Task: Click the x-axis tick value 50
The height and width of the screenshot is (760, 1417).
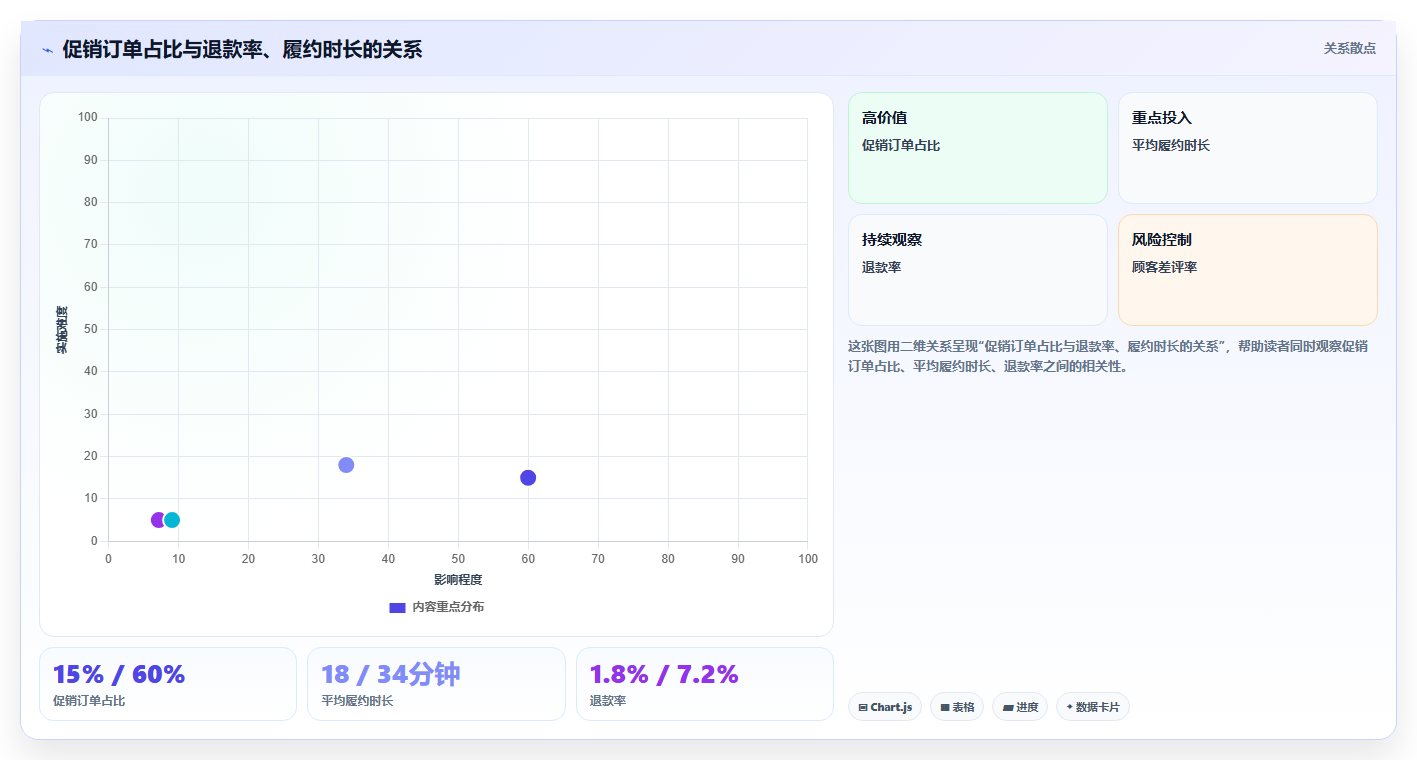Action: click(458, 559)
